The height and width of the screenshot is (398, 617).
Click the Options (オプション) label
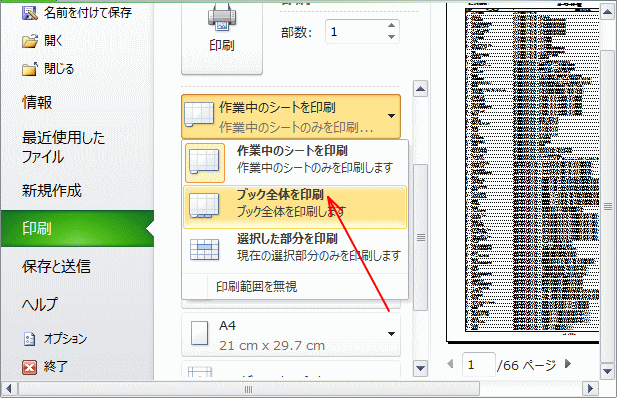pyautogui.click(x=65, y=339)
